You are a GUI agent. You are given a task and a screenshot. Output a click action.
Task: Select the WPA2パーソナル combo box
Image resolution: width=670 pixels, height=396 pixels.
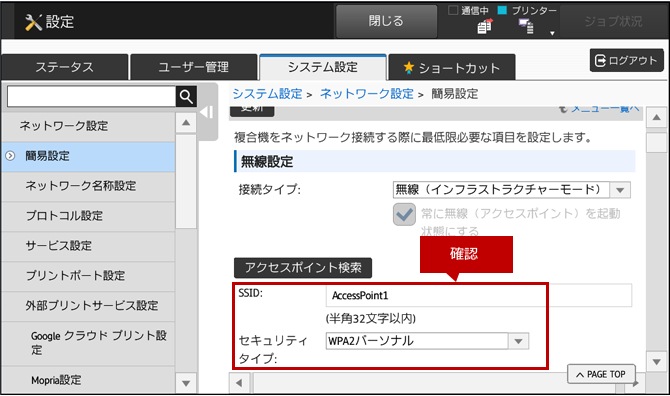pyautogui.click(x=427, y=341)
